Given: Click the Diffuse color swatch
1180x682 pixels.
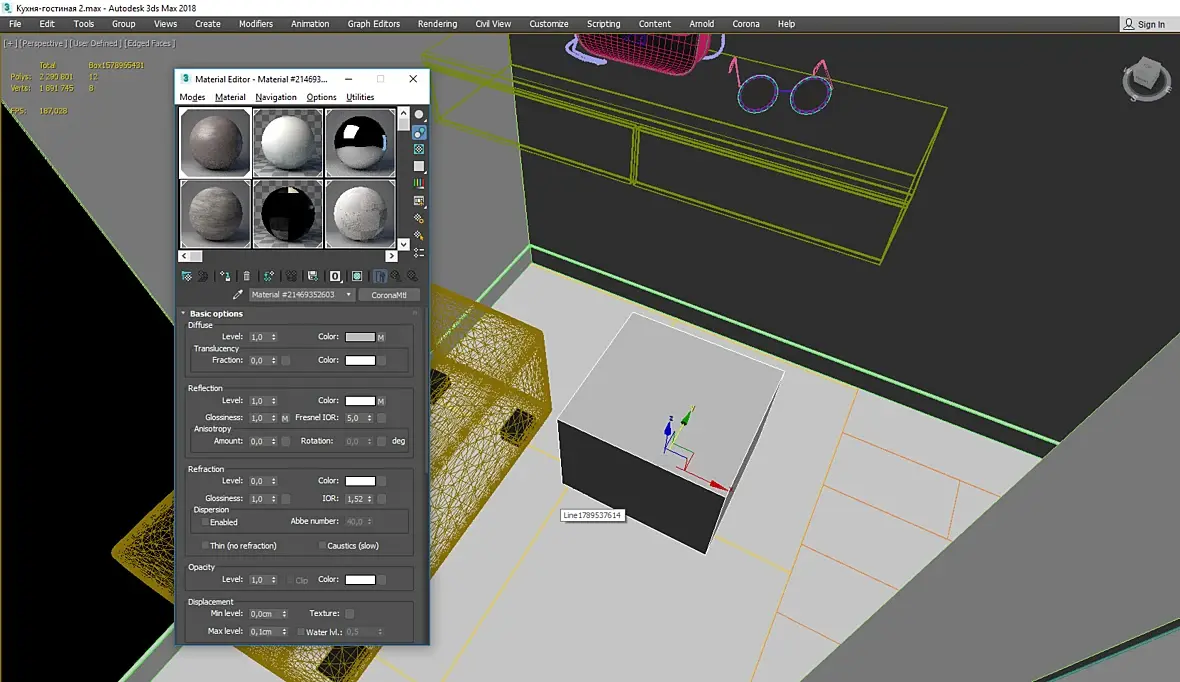Looking at the screenshot, I should [360, 337].
